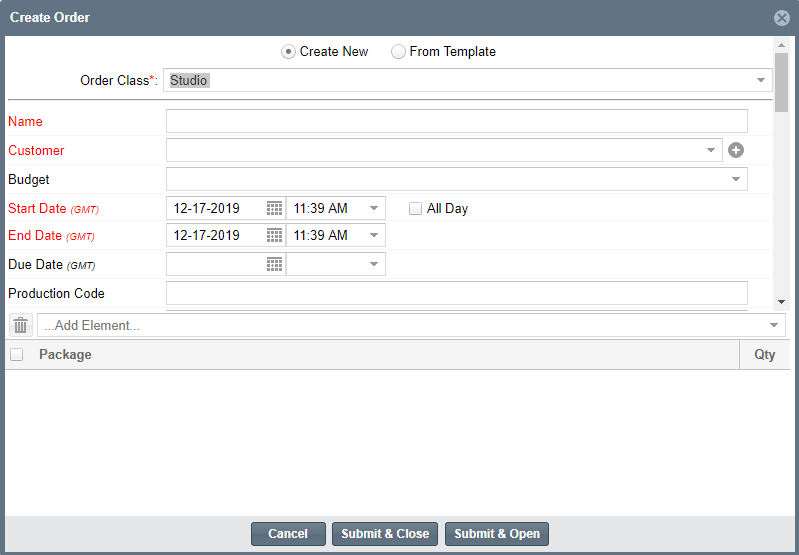Screen dimensions: 799x555
Task: Add a new customer with plus icon
Action: pos(736,150)
